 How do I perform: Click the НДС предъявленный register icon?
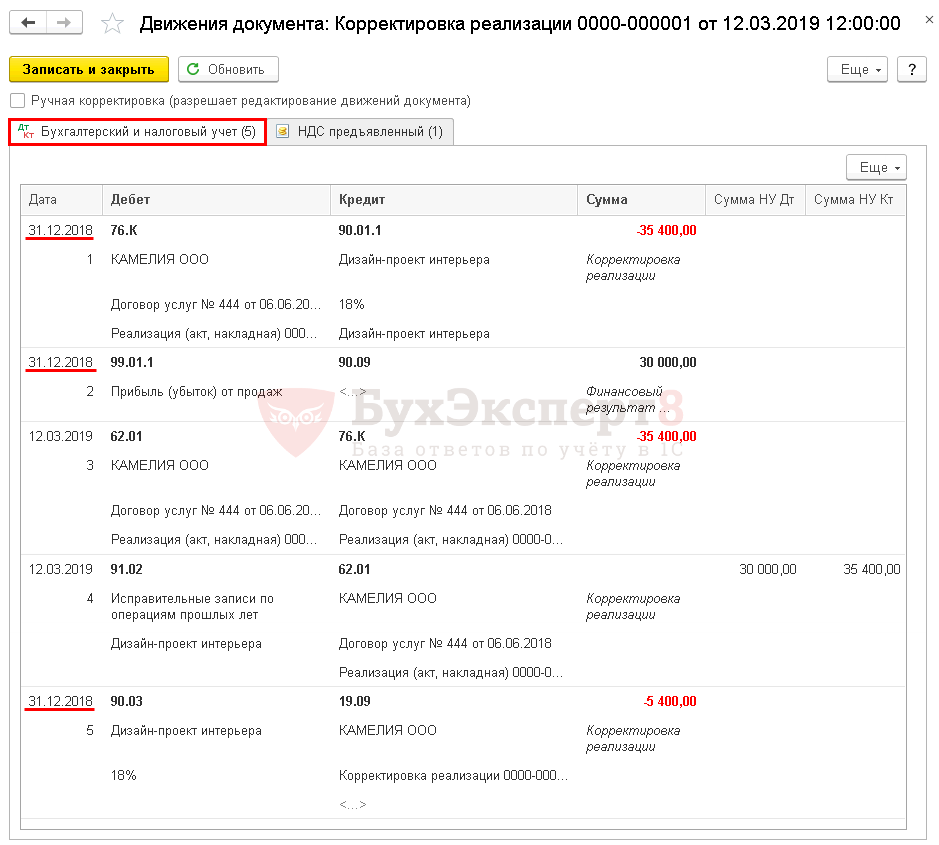pyautogui.click(x=283, y=132)
